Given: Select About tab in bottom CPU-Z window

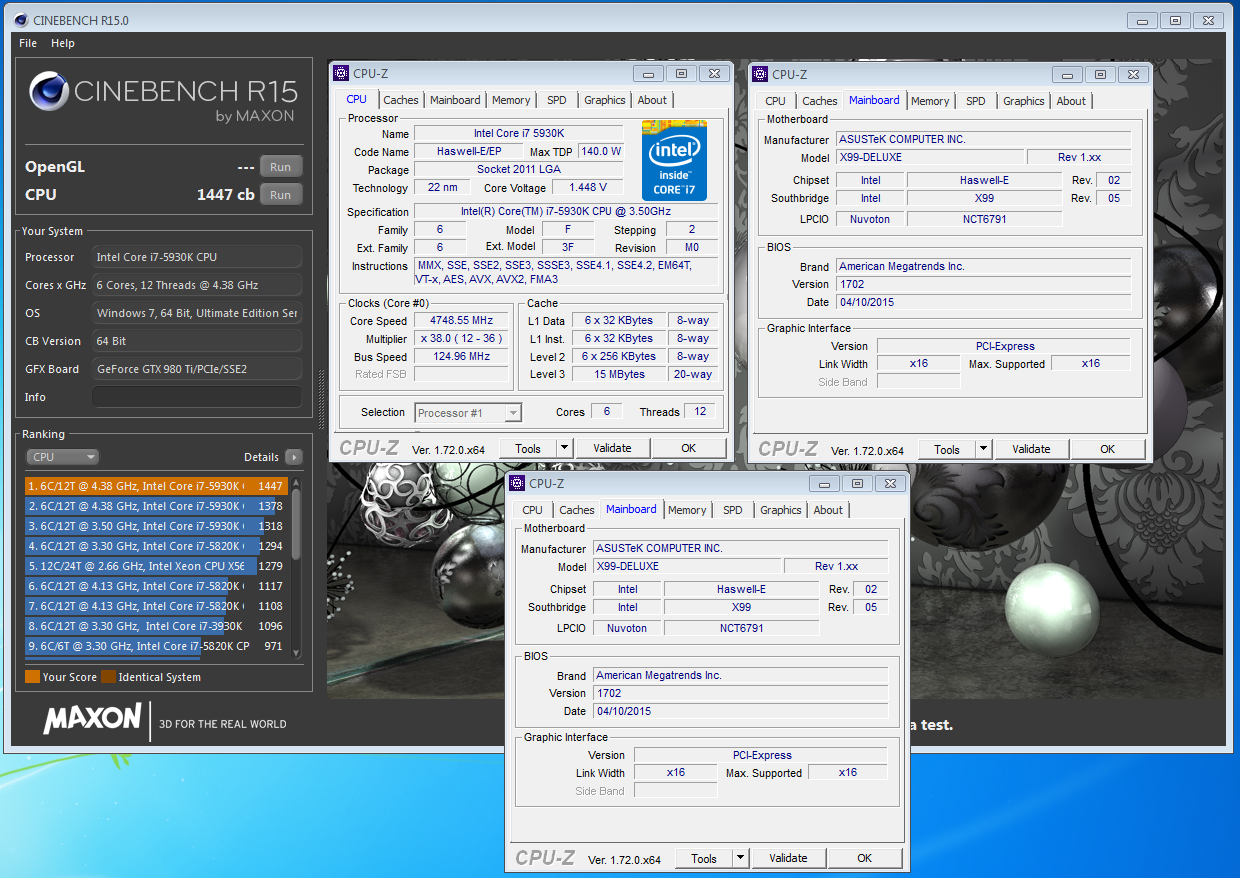Looking at the screenshot, I should 828,510.
